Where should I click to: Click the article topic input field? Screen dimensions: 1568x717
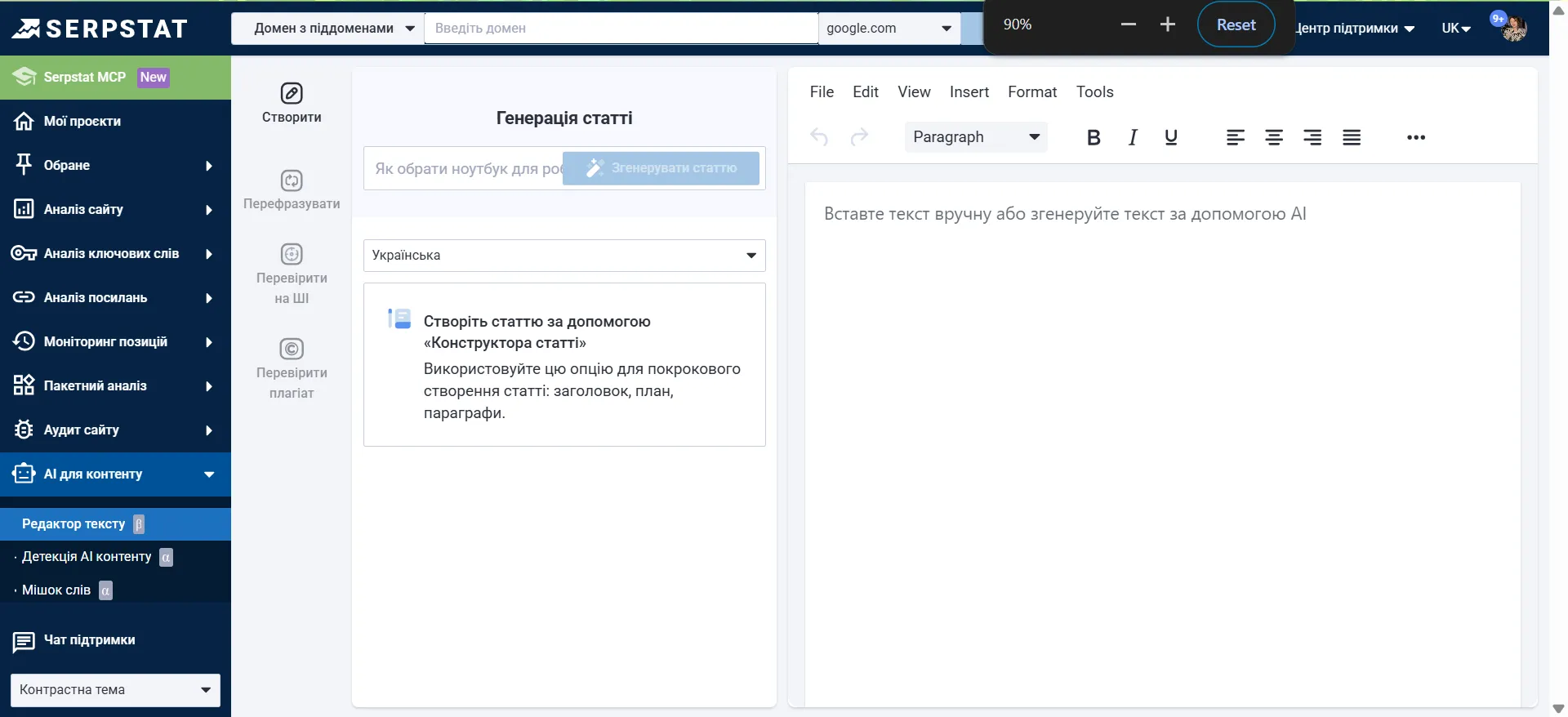click(464, 169)
